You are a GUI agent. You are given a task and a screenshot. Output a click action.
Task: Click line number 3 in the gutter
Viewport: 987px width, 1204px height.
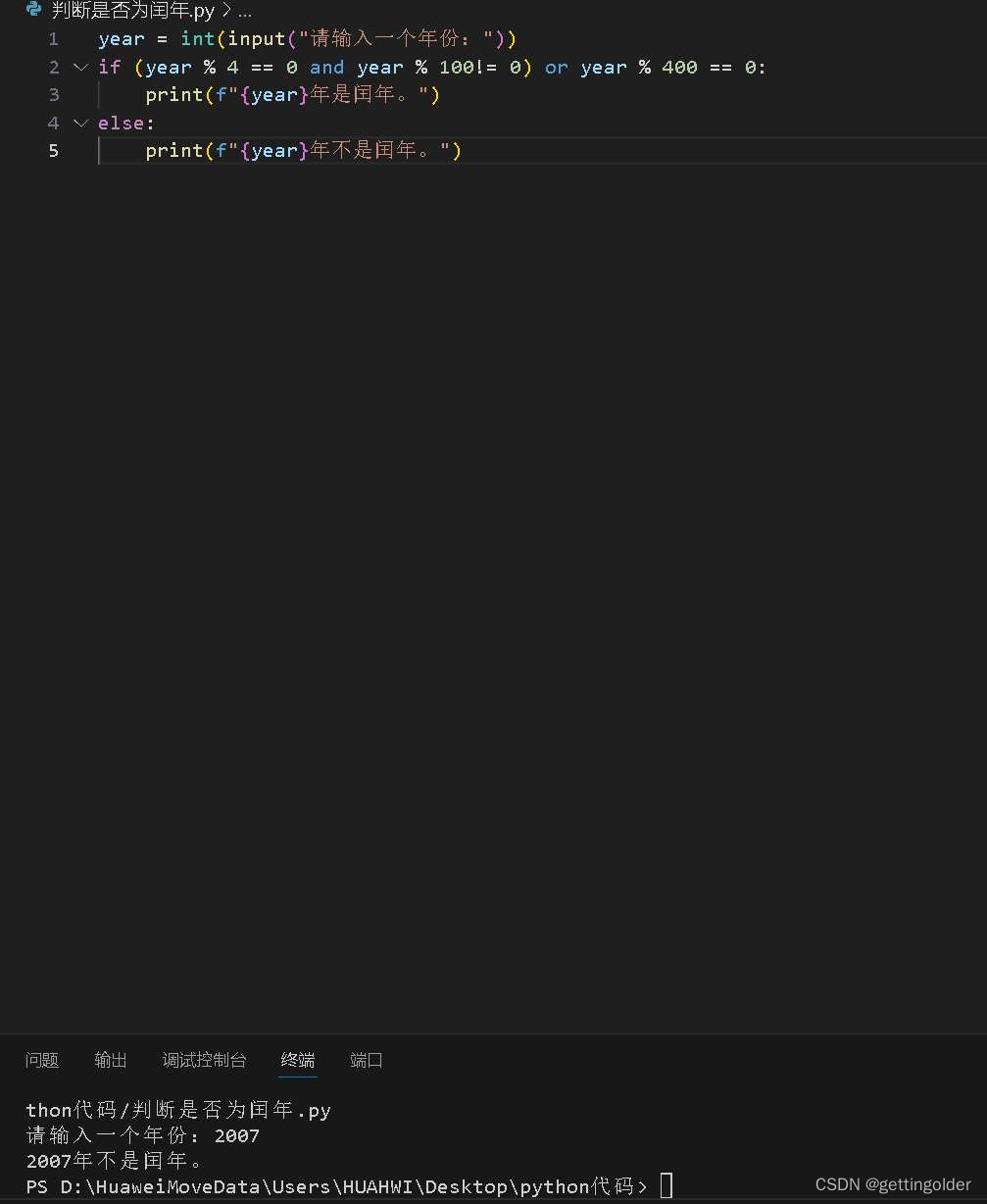tap(54, 94)
